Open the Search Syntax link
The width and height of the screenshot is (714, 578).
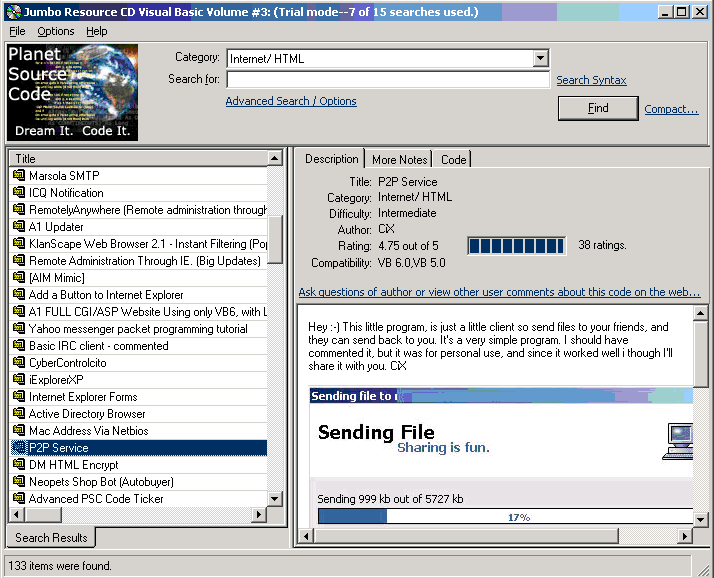(591, 80)
